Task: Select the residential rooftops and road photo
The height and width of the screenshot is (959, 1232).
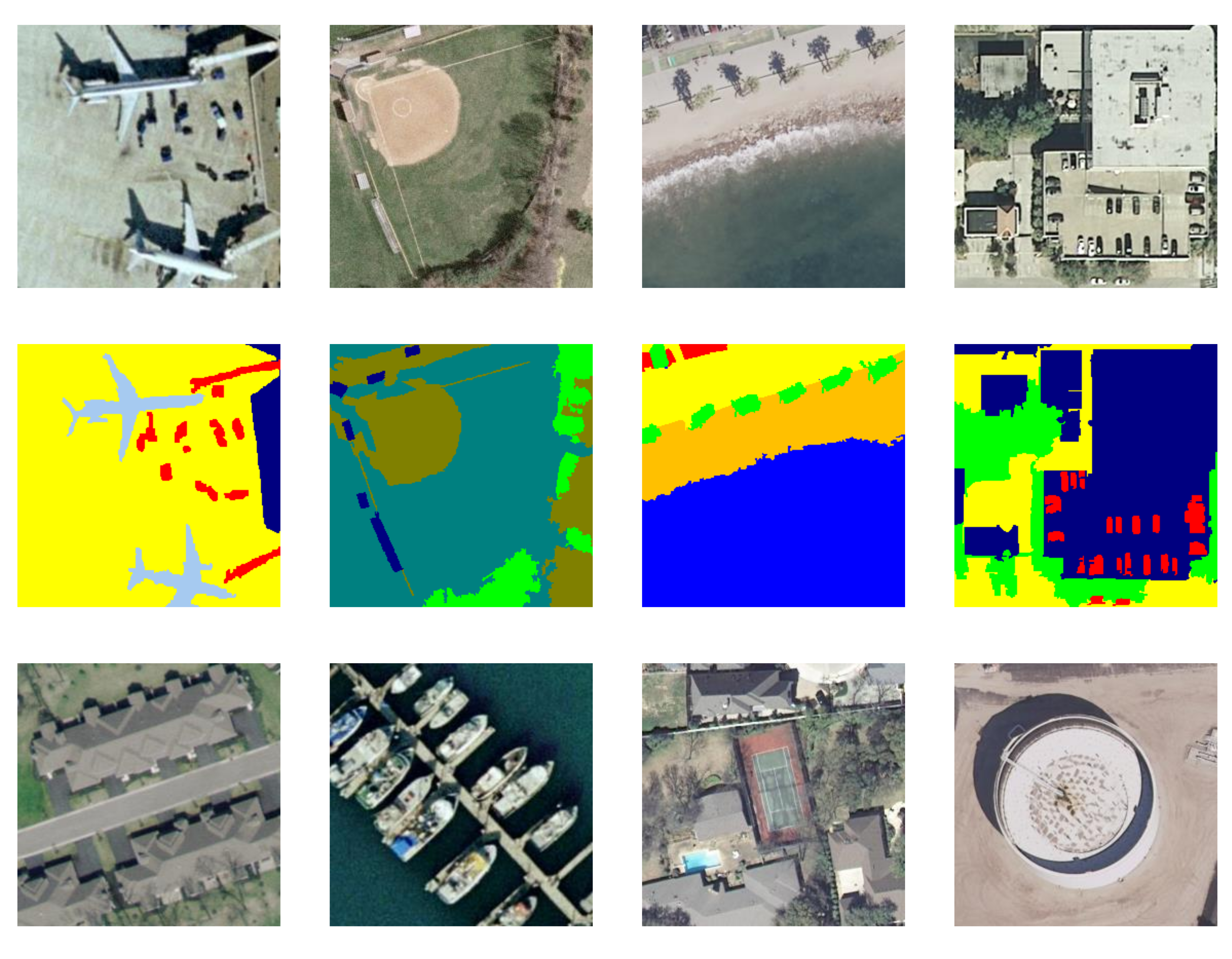Action: [x=149, y=794]
